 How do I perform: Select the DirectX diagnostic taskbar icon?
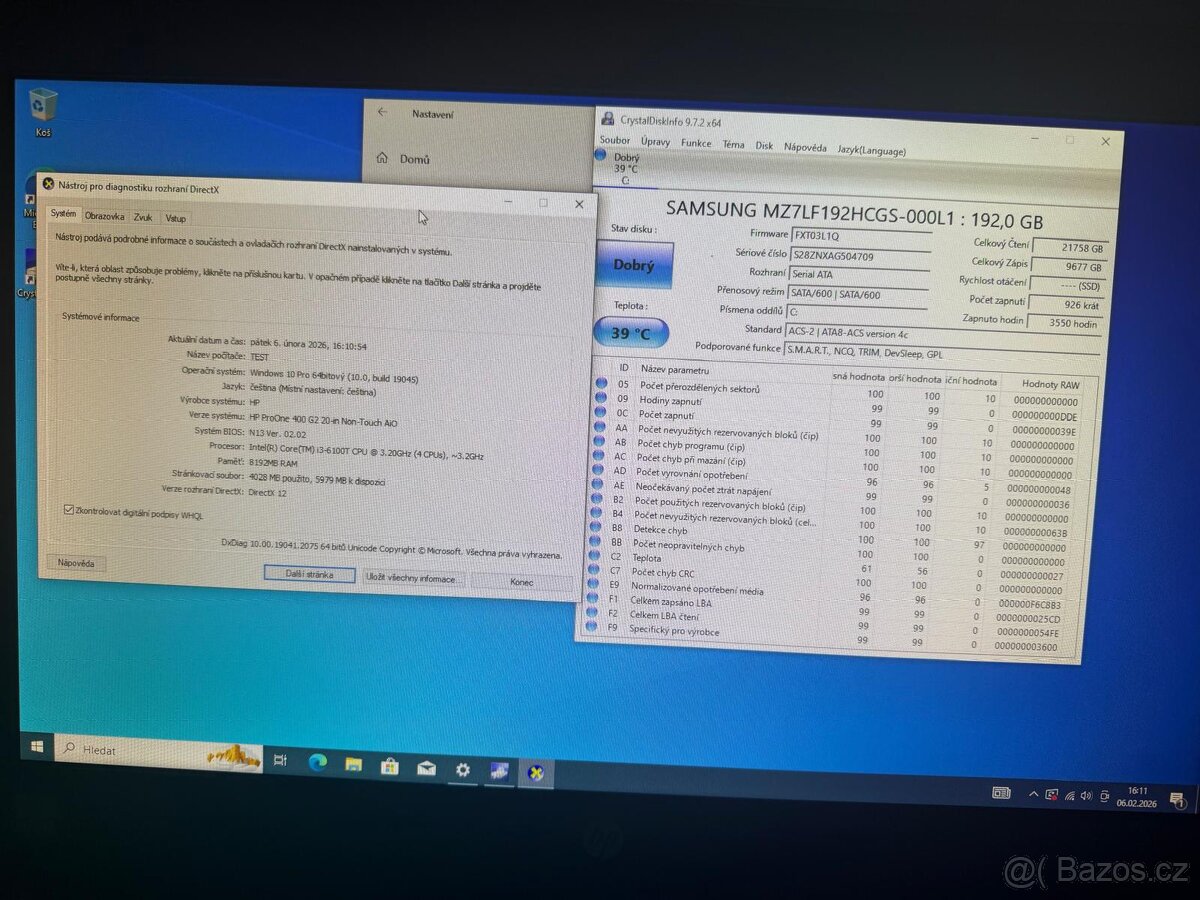[536, 773]
